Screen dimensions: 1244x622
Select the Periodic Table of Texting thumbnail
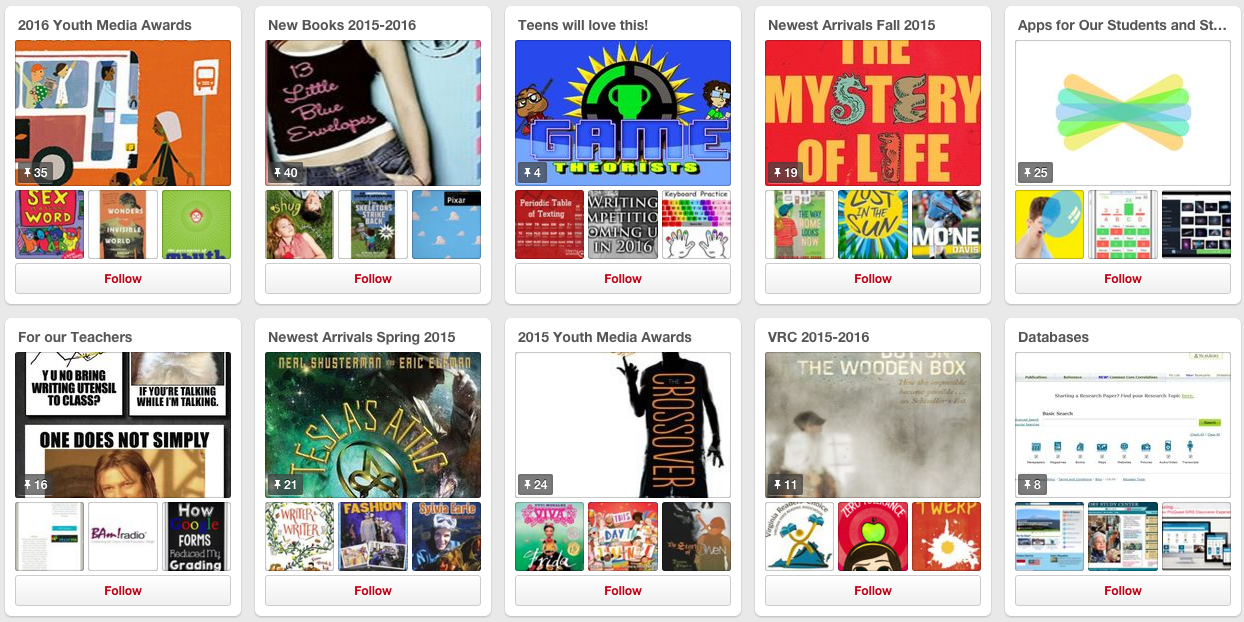(x=550, y=225)
